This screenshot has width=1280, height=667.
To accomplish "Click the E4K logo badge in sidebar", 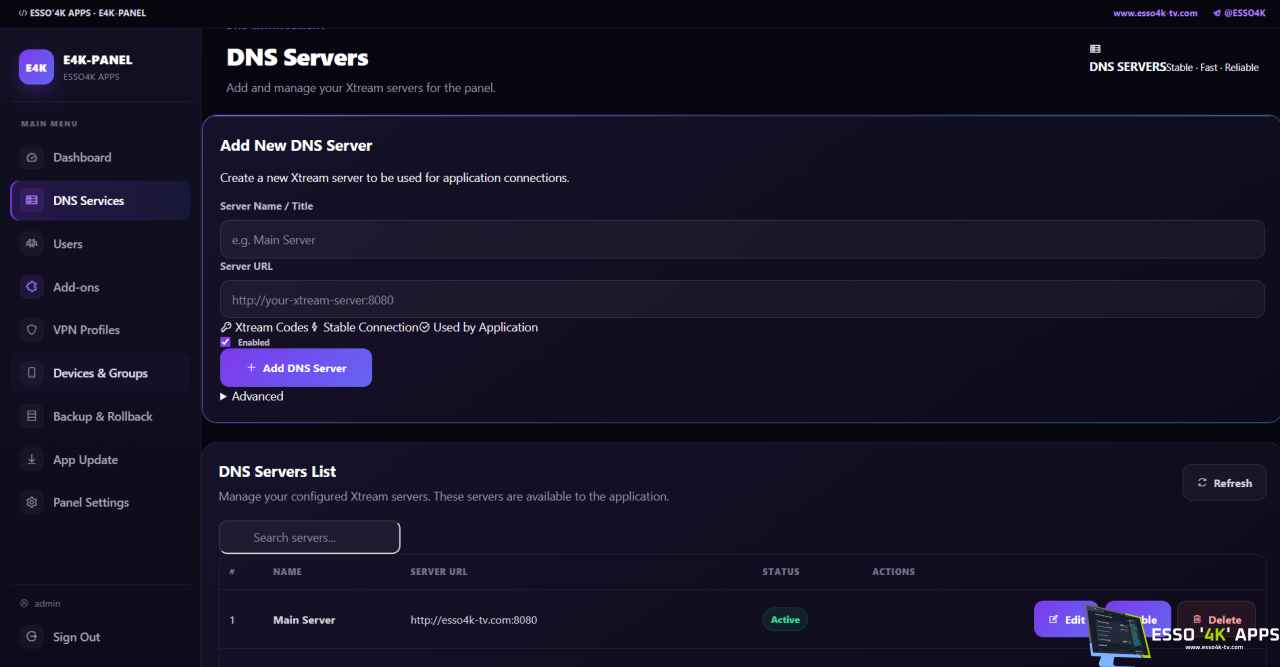I will [36, 67].
